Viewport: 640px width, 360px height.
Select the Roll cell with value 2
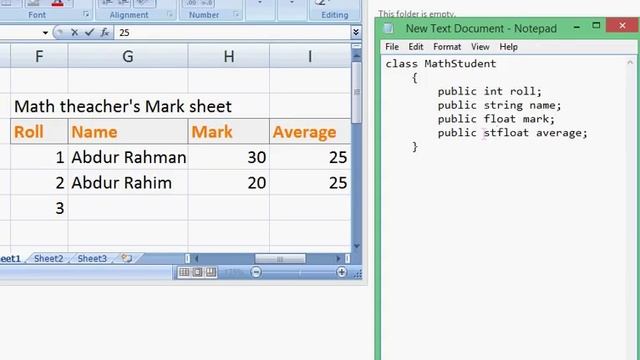coord(39,182)
